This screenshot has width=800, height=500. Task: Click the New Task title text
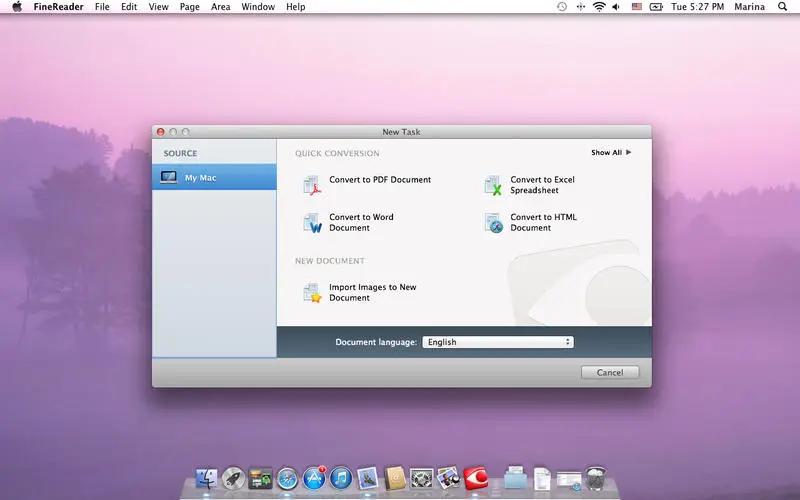pyautogui.click(x=402, y=132)
